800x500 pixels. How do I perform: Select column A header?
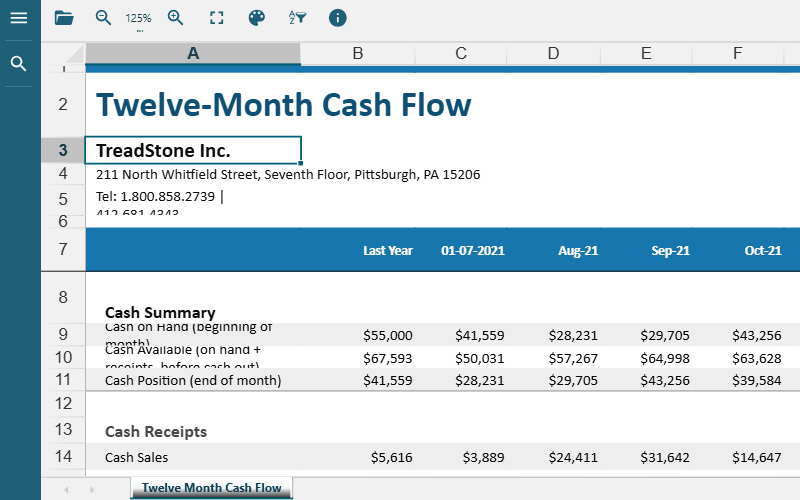[x=193, y=54]
